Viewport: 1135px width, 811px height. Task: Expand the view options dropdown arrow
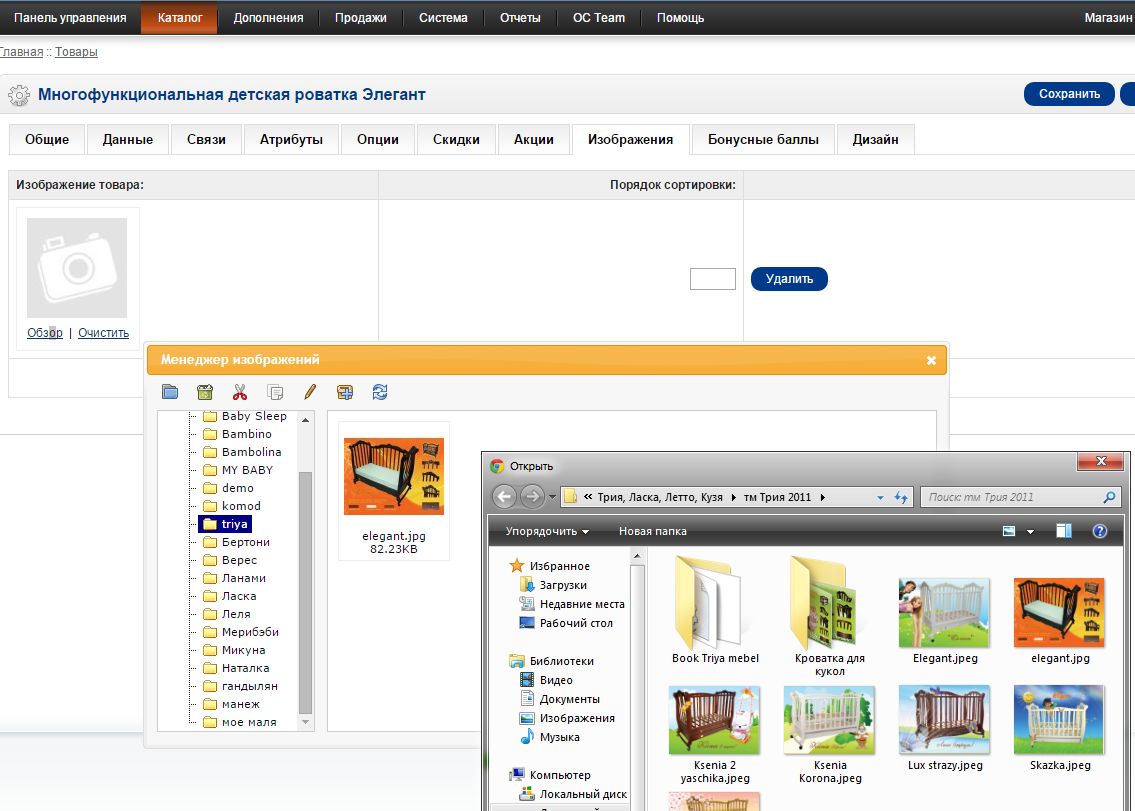pyautogui.click(x=1030, y=531)
